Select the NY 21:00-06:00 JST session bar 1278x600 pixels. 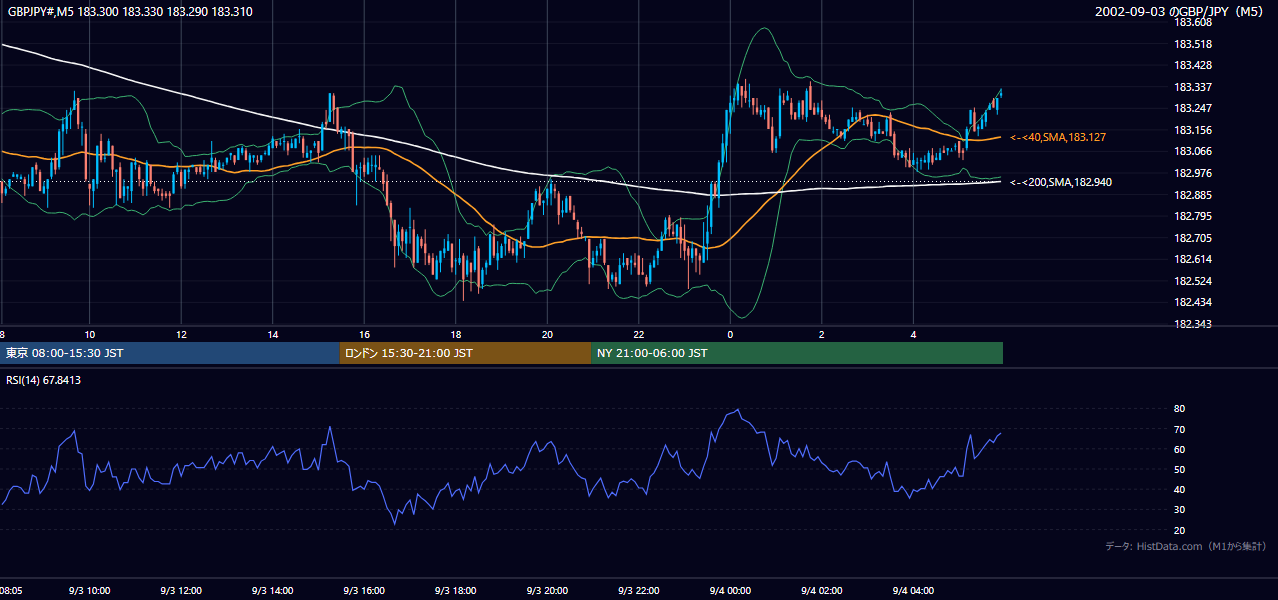[x=797, y=353]
